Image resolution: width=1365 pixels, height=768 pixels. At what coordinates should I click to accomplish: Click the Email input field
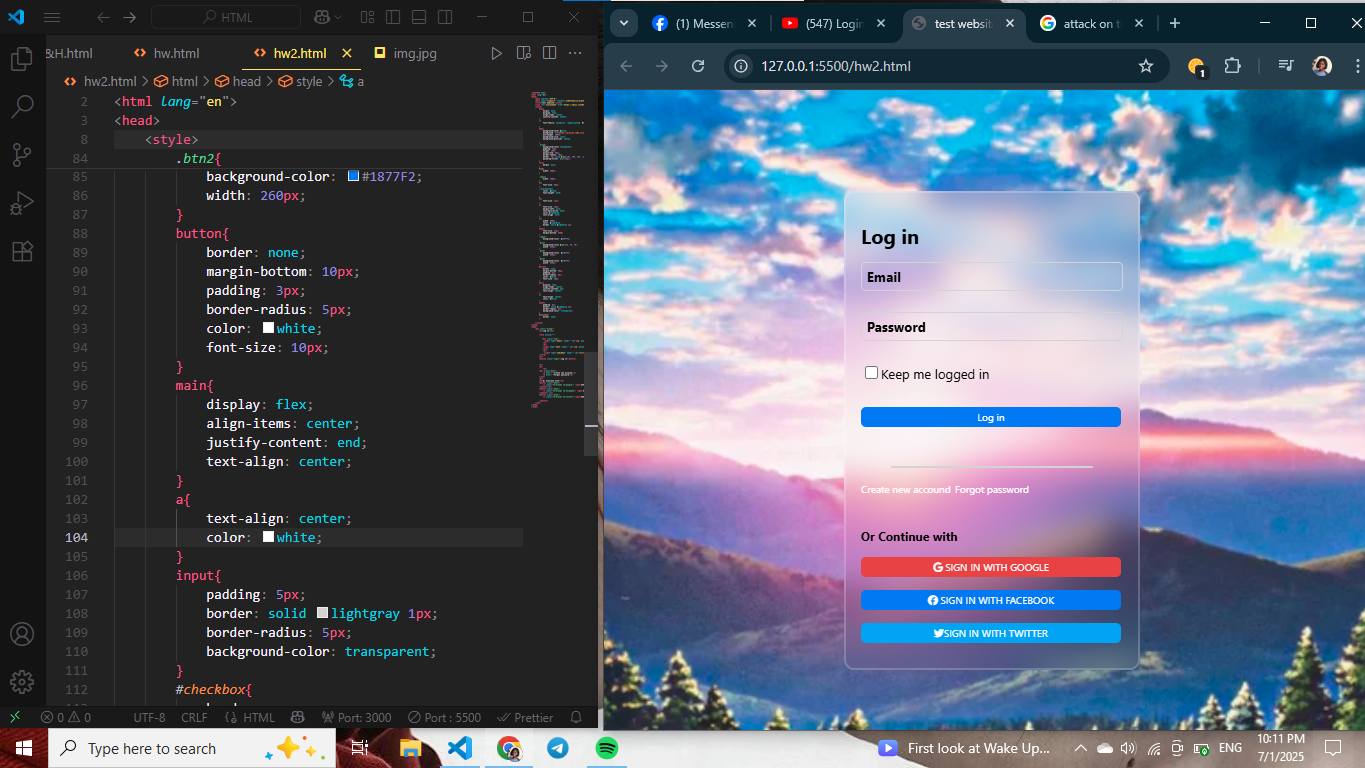pyautogui.click(x=992, y=277)
